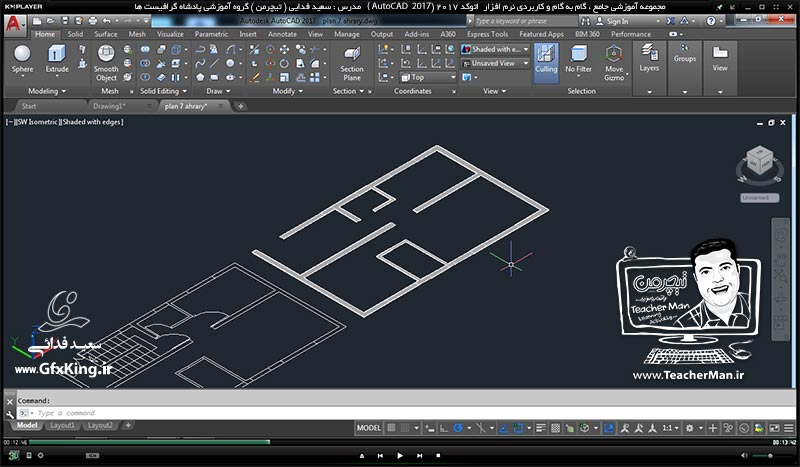Apply Smooth Object mesh tool
800x467 pixels.
click(x=106, y=63)
